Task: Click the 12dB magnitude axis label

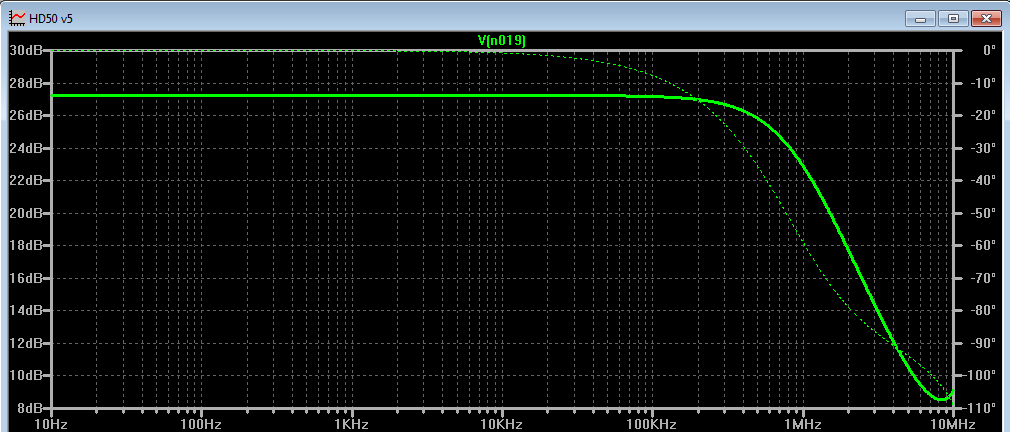Action: [x=25, y=343]
